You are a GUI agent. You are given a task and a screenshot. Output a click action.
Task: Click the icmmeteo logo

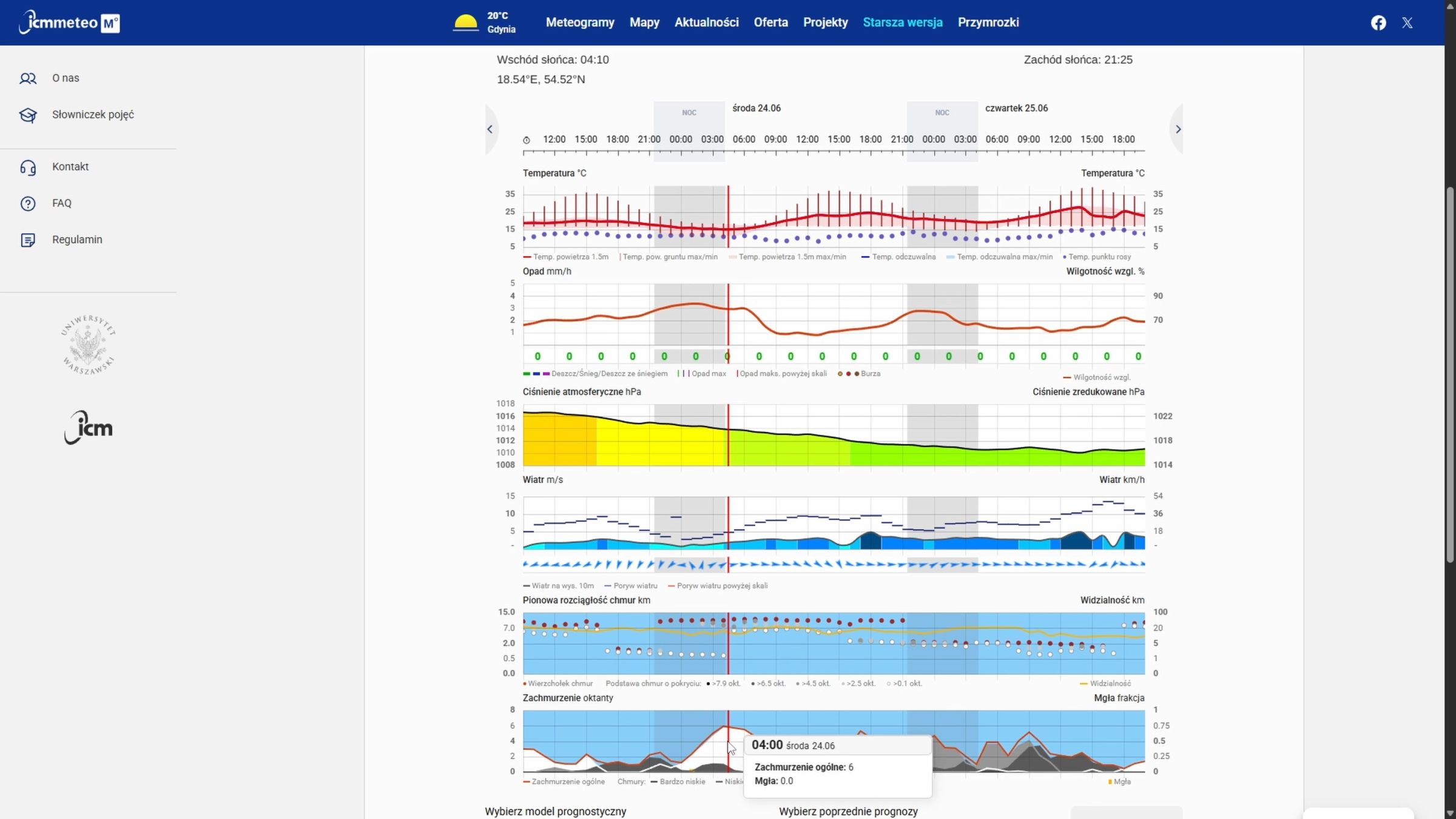pyautogui.click(x=69, y=22)
